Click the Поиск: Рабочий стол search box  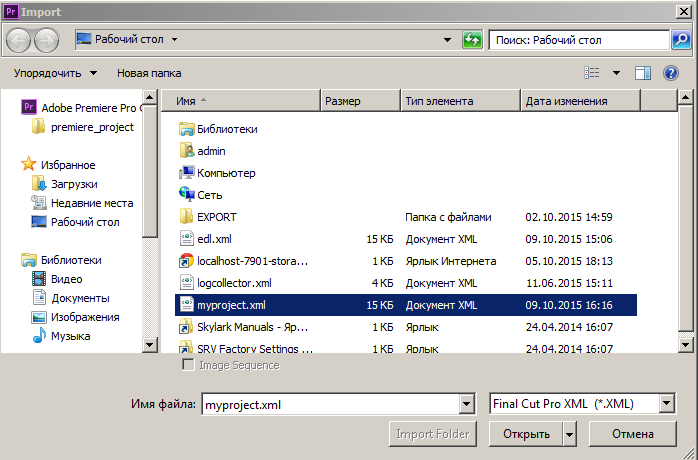pos(580,40)
